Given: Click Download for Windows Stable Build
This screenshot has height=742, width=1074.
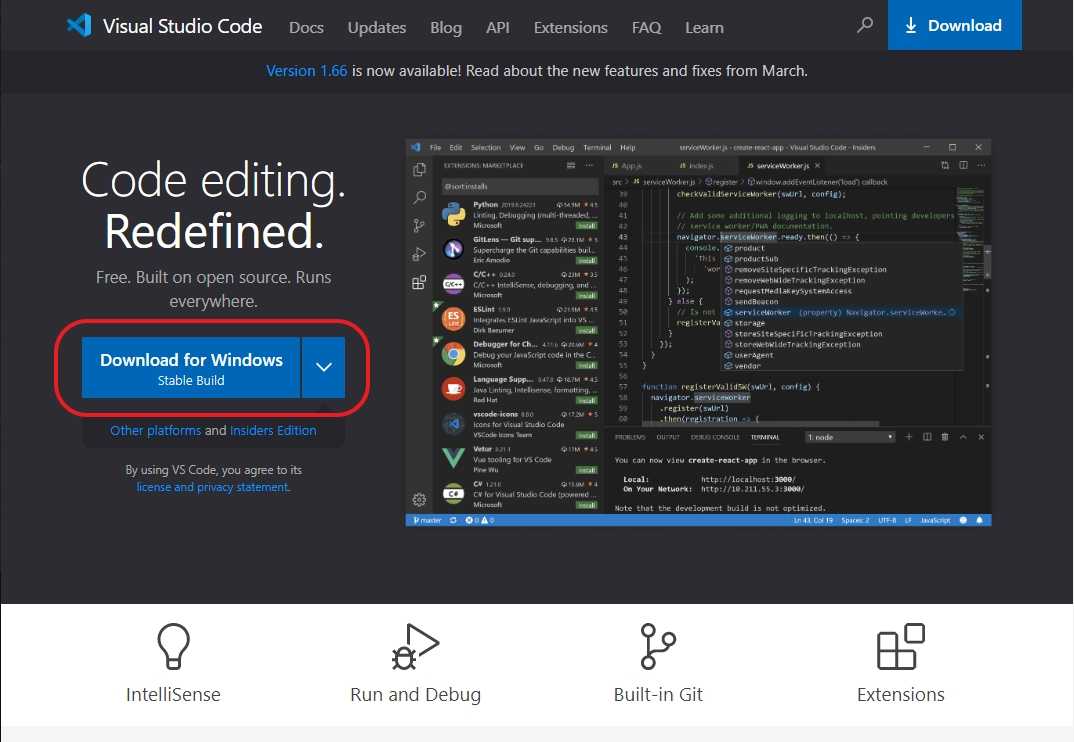Looking at the screenshot, I should pyautogui.click(x=191, y=368).
